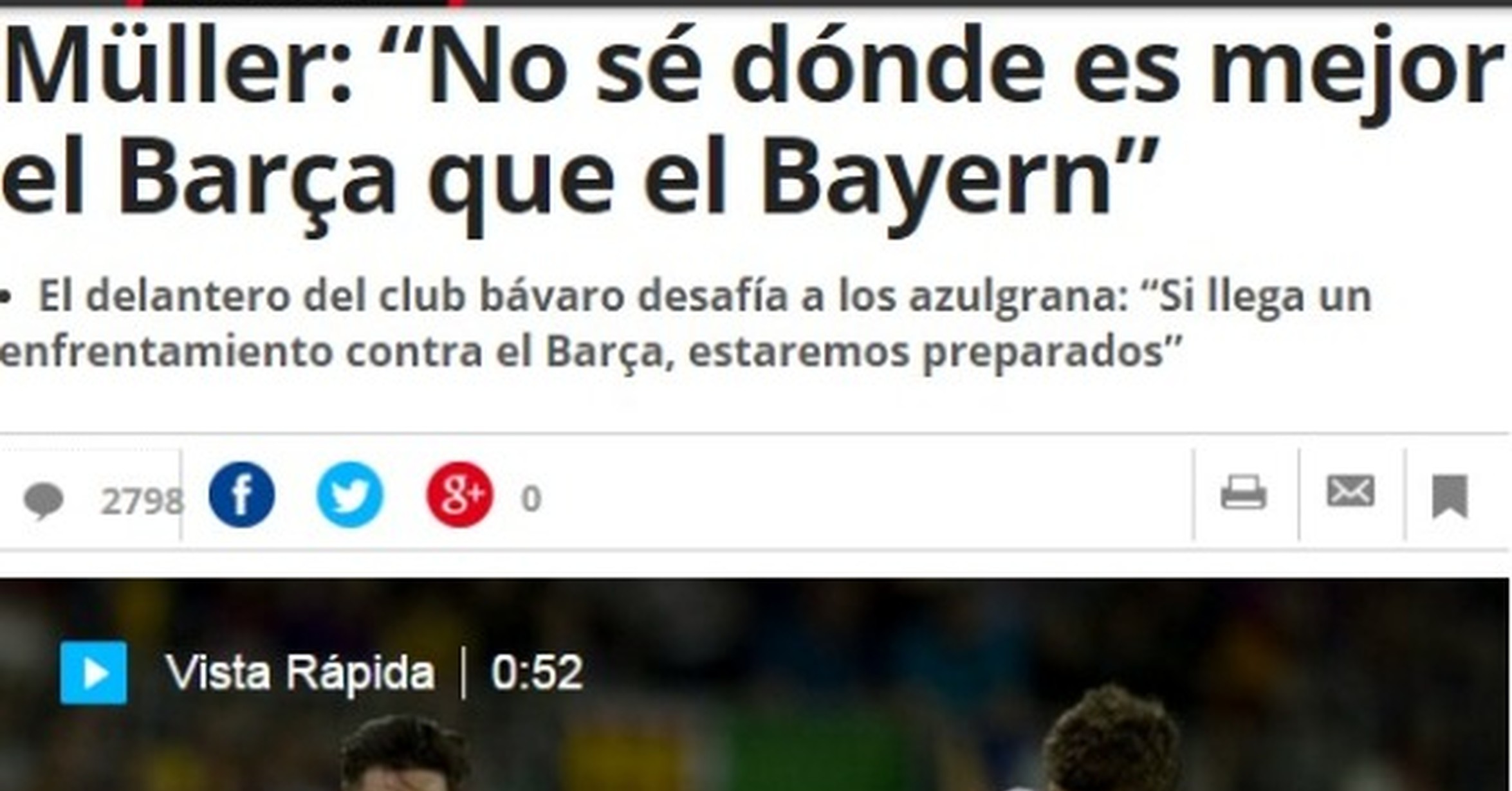The height and width of the screenshot is (791, 1512).
Task: Open the article's video thumbnail image
Action: [x=754, y=685]
